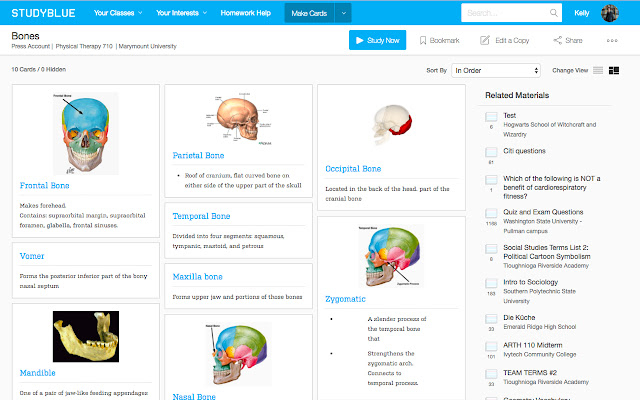Screen dimensions: 640x400
Task: Switch to list view icon
Action: pos(598,70)
